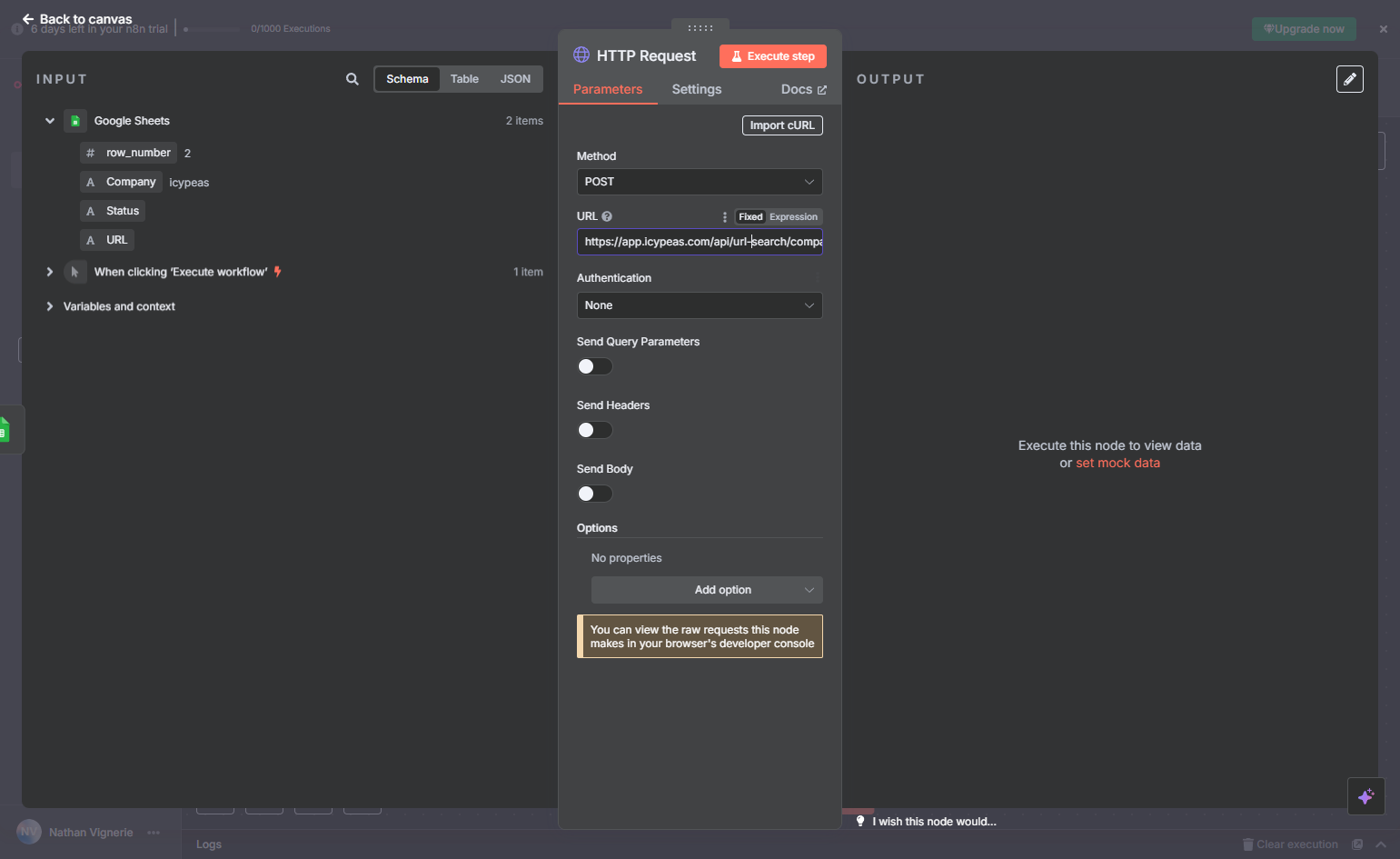Open the Authentication None dropdown

coord(700,305)
